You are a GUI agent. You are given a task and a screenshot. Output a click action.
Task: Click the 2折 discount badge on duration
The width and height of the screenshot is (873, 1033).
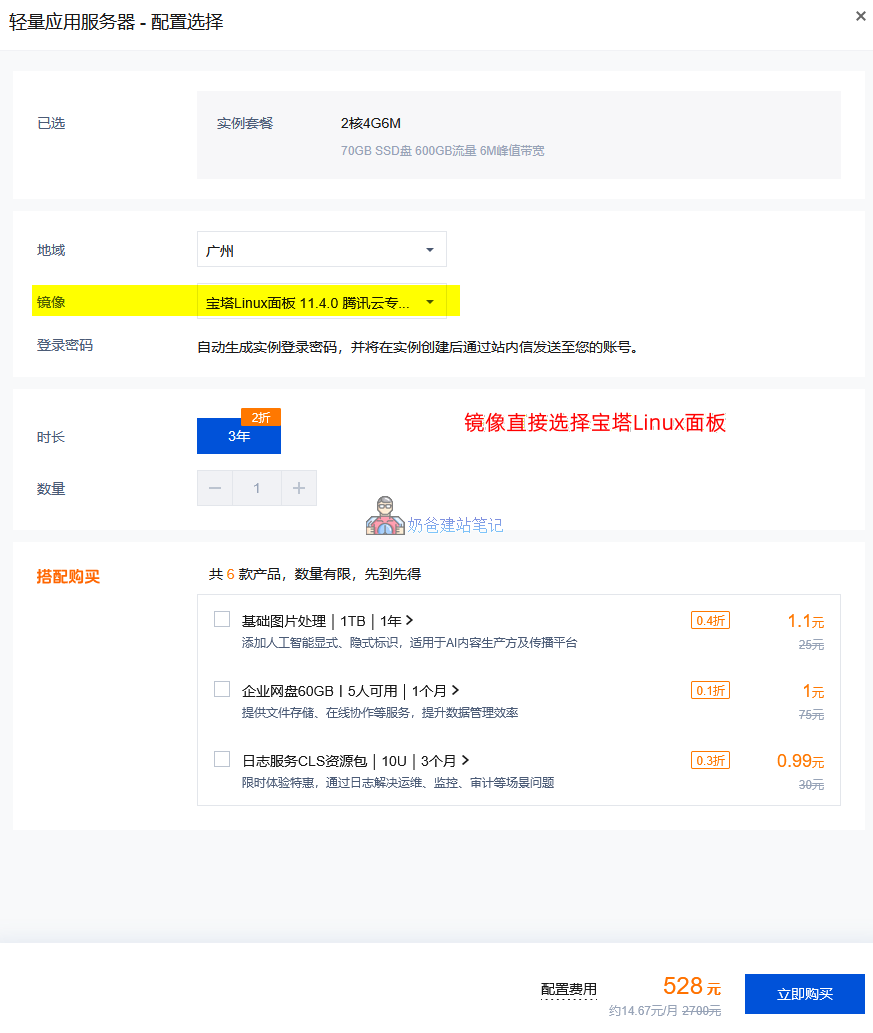tap(258, 416)
